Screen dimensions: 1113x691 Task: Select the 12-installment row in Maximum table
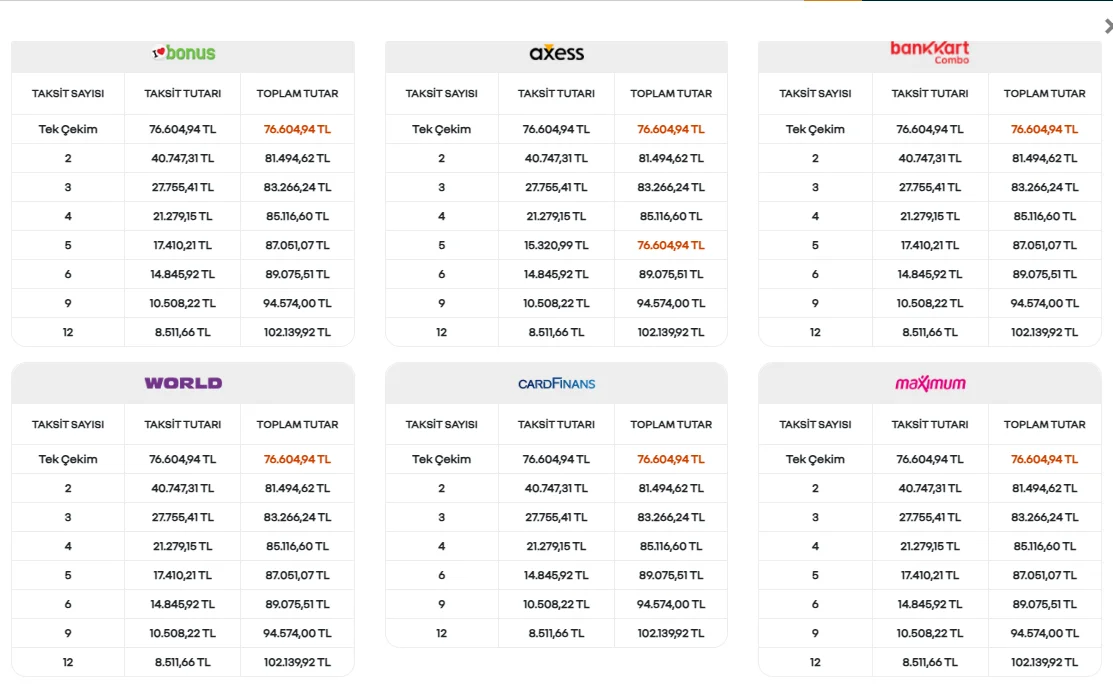815,662
